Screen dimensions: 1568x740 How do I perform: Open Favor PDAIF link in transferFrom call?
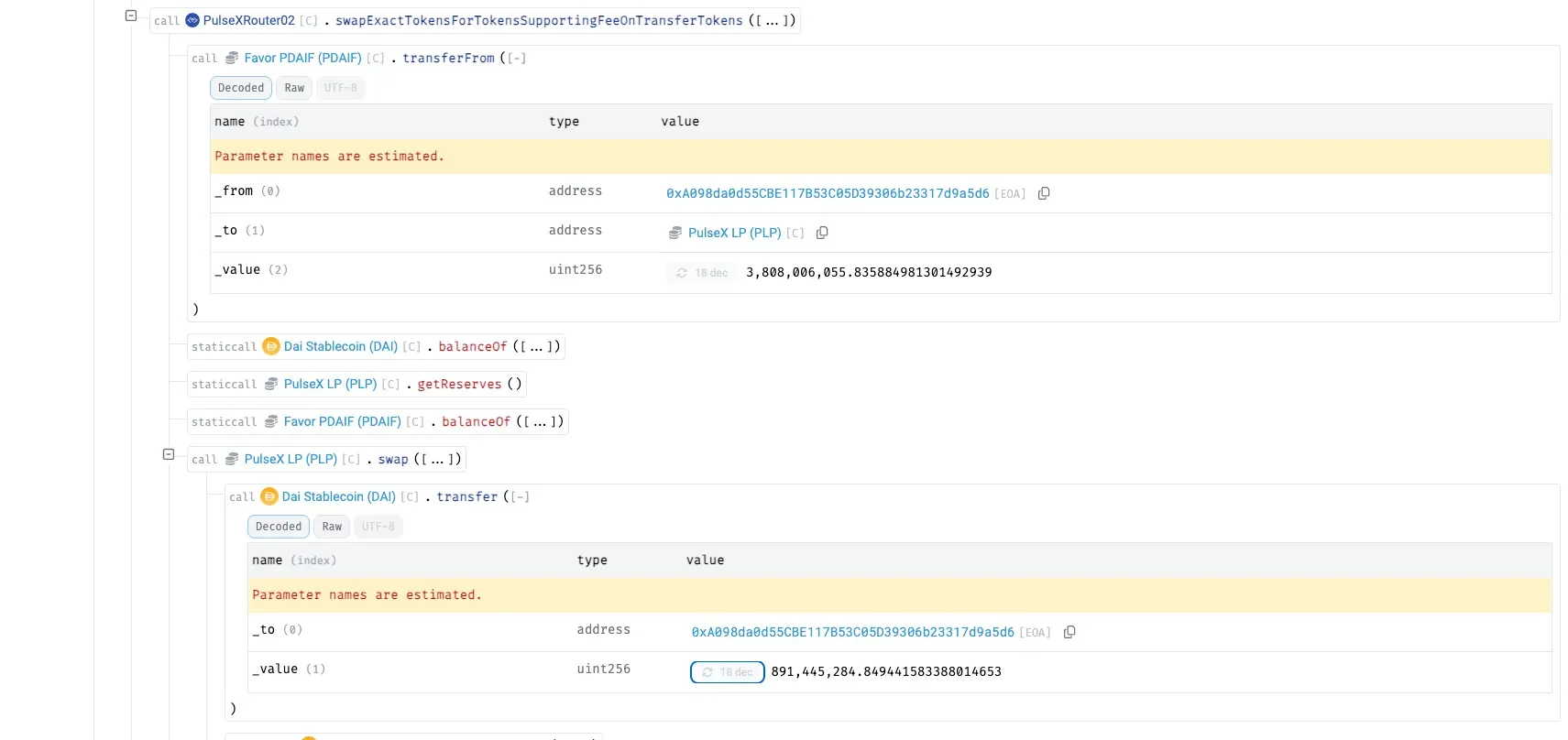pyautogui.click(x=302, y=58)
